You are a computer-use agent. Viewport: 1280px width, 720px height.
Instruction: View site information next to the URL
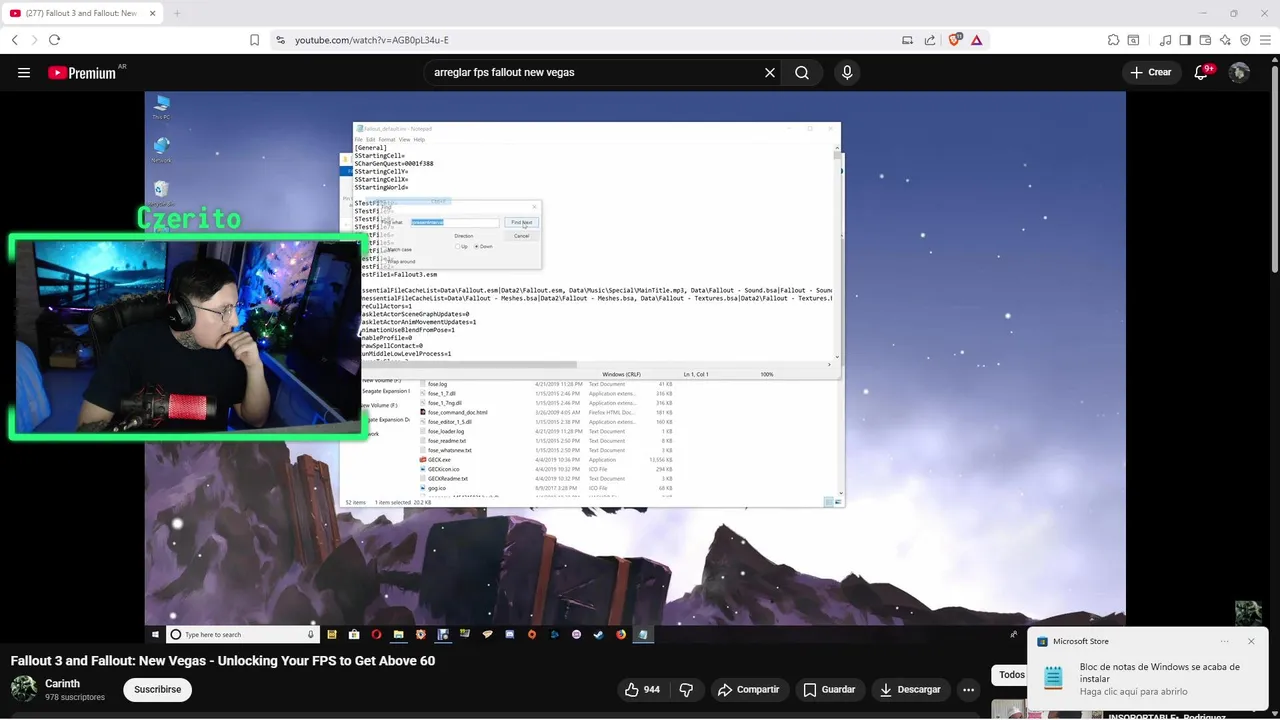[x=280, y=40]
